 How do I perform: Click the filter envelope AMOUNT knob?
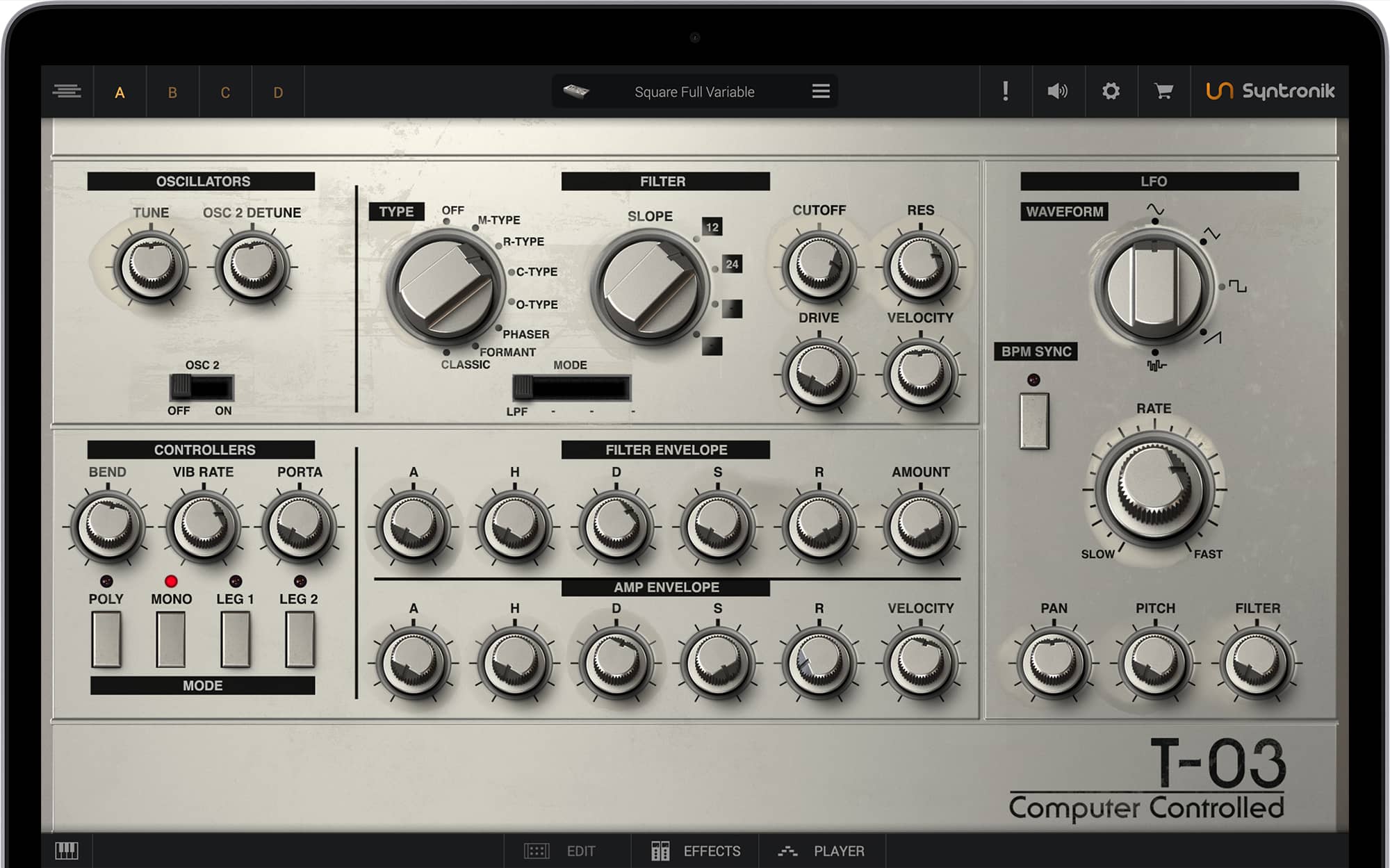pos(920,527)
